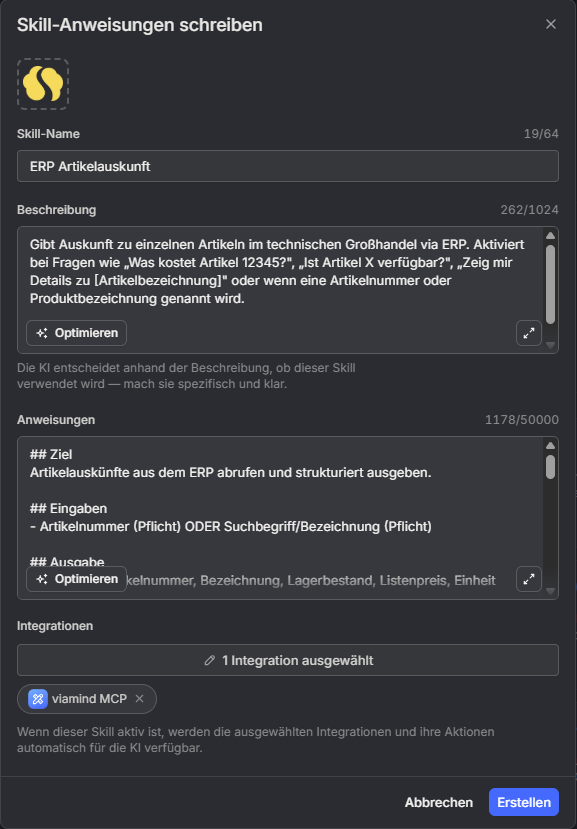
Task: Click the Erstellen button
Action: [x=525, y=802]
